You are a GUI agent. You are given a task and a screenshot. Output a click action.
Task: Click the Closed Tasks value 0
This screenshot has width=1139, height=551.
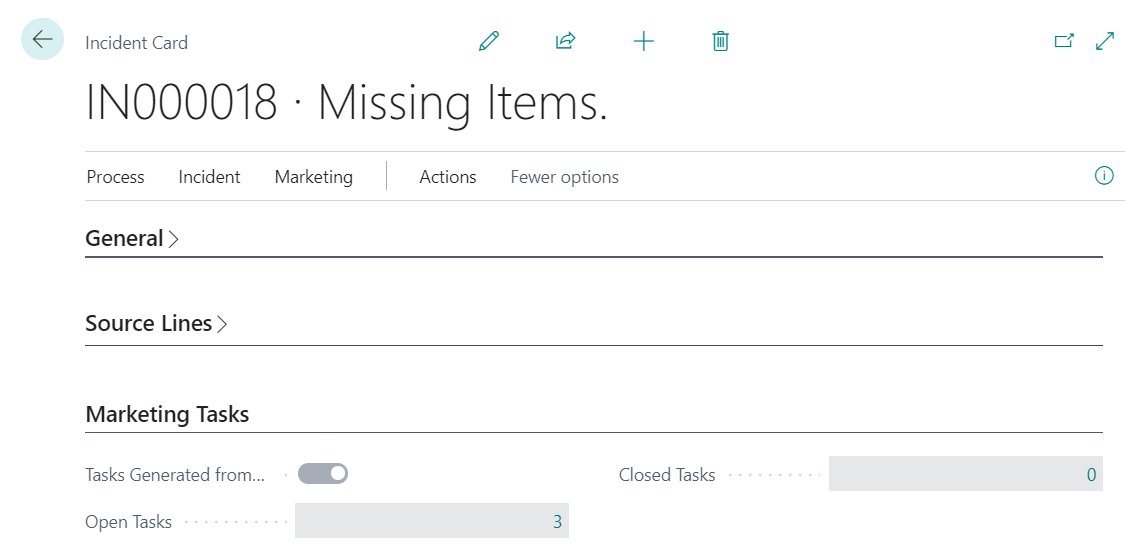pyautogui.click(x=1091, y=475)
